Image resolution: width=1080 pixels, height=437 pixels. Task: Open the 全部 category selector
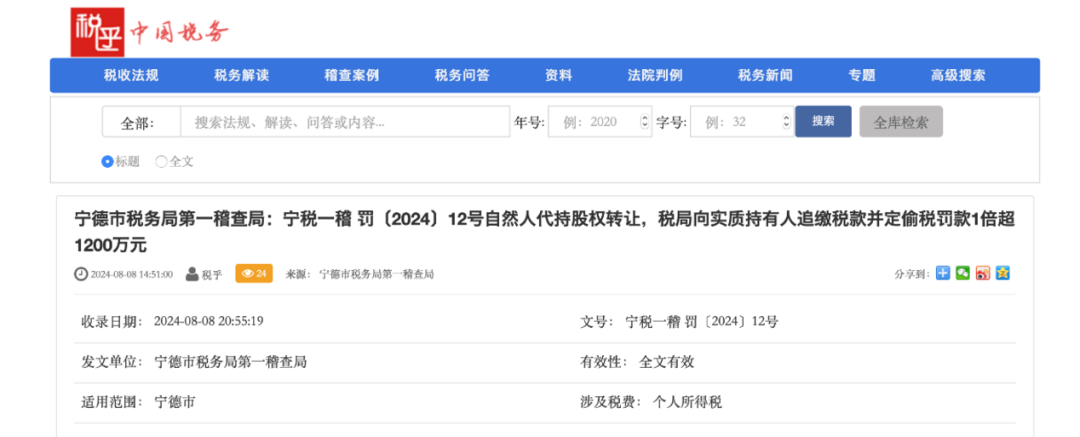140,122
